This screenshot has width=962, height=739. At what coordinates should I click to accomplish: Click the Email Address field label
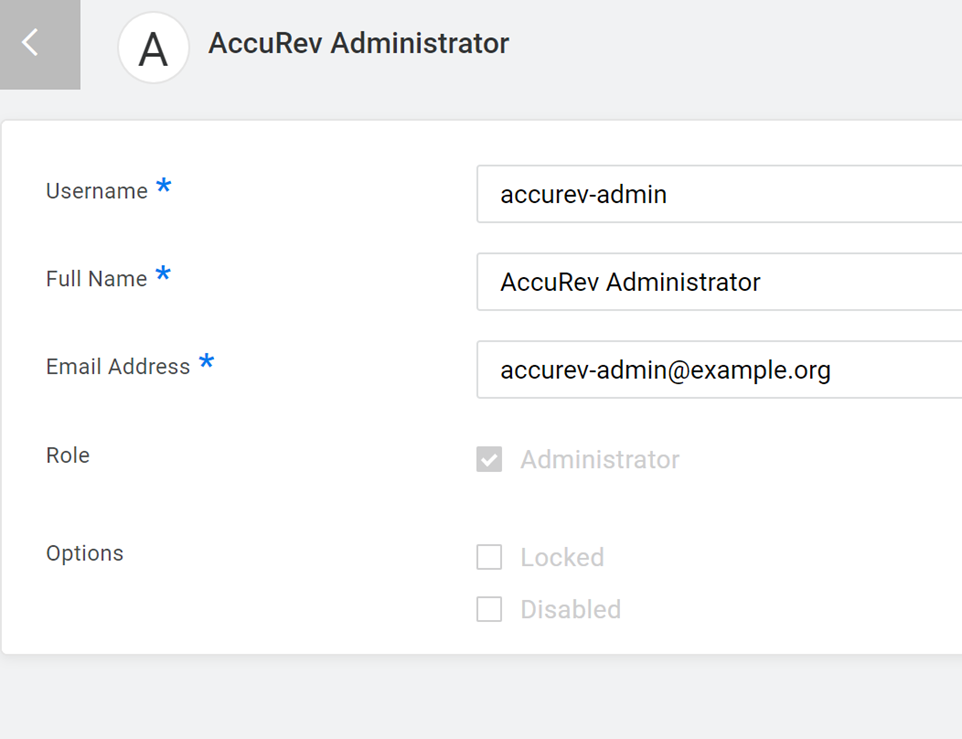(118, 367)
